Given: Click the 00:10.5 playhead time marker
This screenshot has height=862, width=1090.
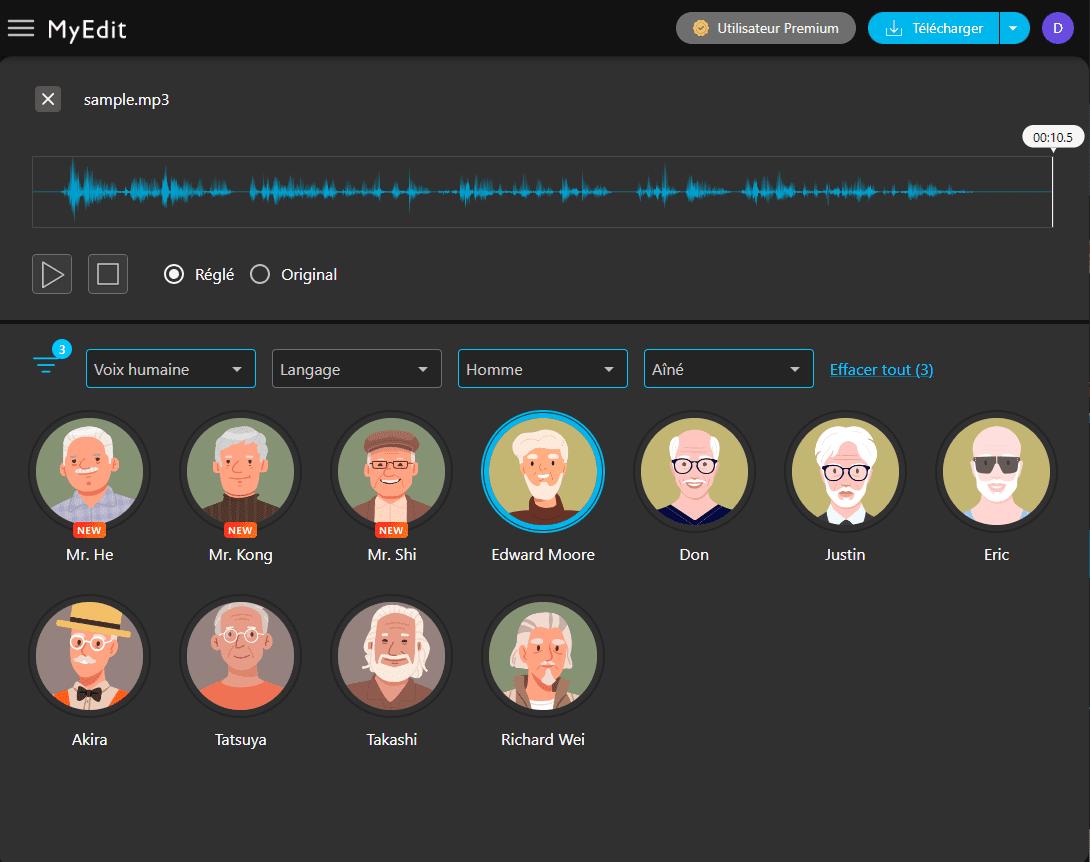Looking at the screenshot, I should pyautogui.click(x=1052, y=137).
